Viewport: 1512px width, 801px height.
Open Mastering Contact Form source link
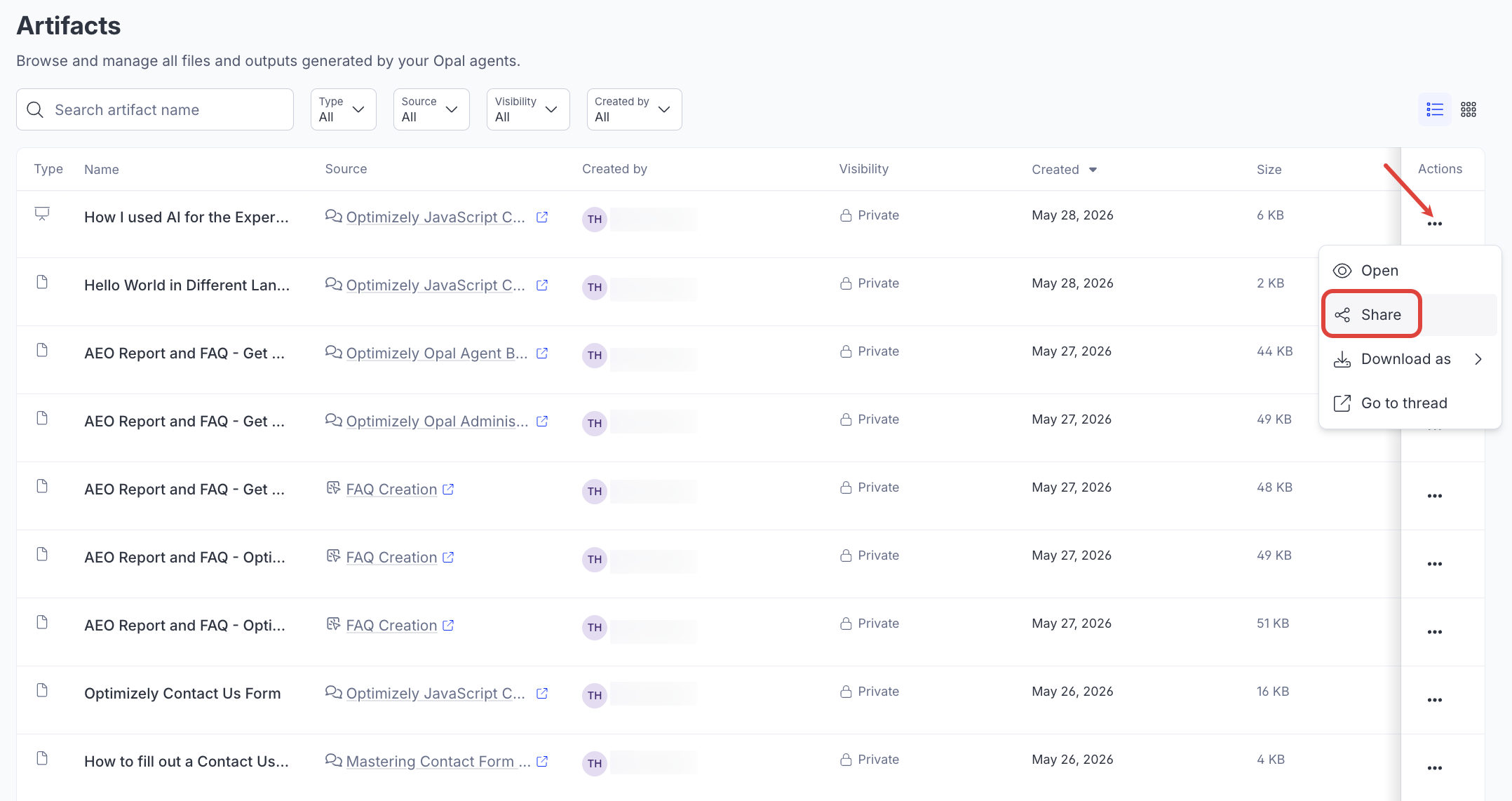(438, 762)
